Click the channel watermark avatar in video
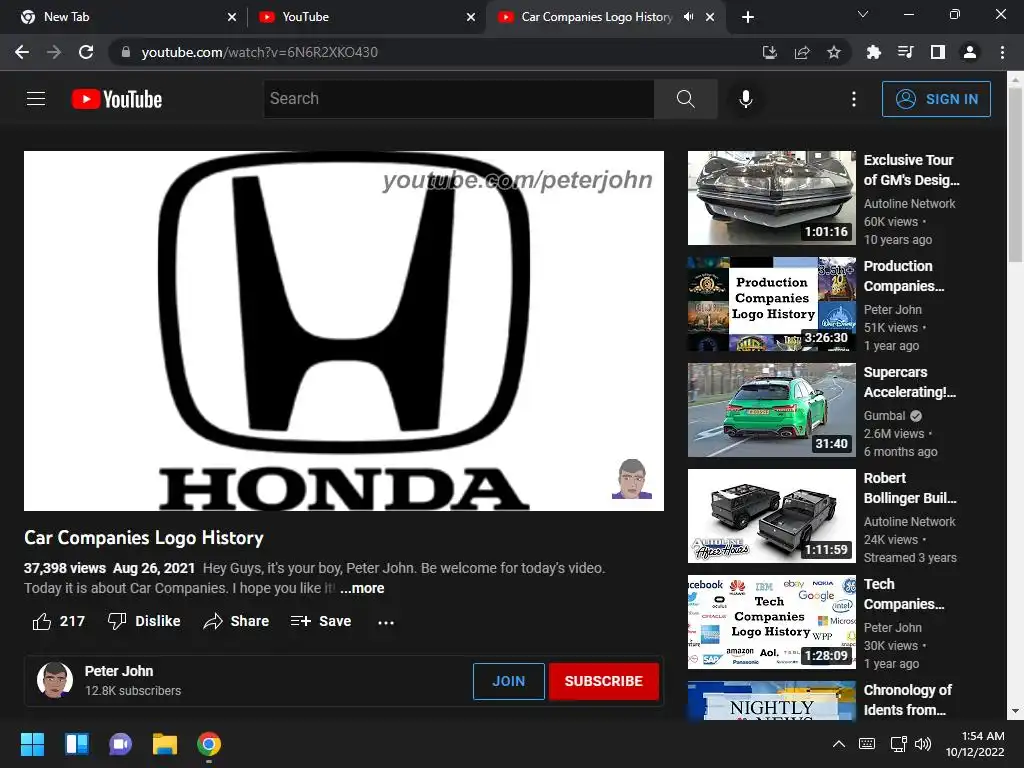Screen dimensions: 1024x768 (x=632, y=479)
